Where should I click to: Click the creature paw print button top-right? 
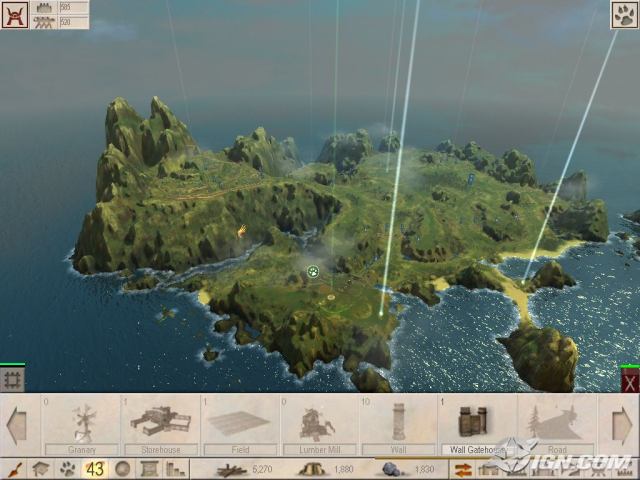coord(624,15)
